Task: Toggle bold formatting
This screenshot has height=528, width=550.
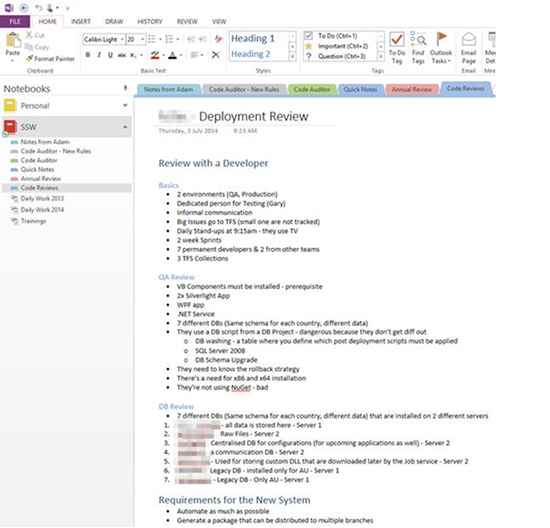Action: click(x=88, y=55)
